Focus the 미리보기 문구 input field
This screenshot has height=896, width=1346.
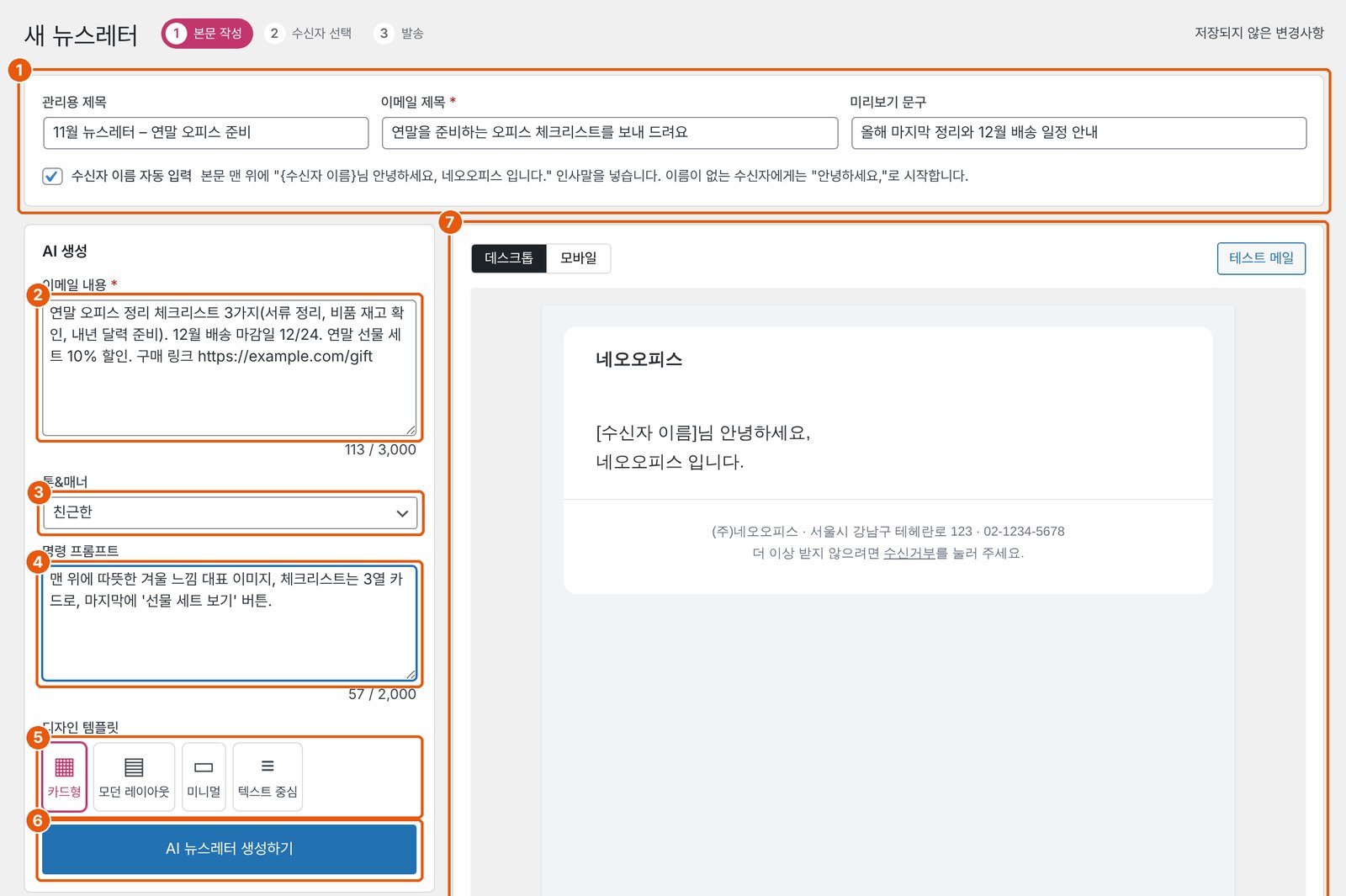(1078, 133)
